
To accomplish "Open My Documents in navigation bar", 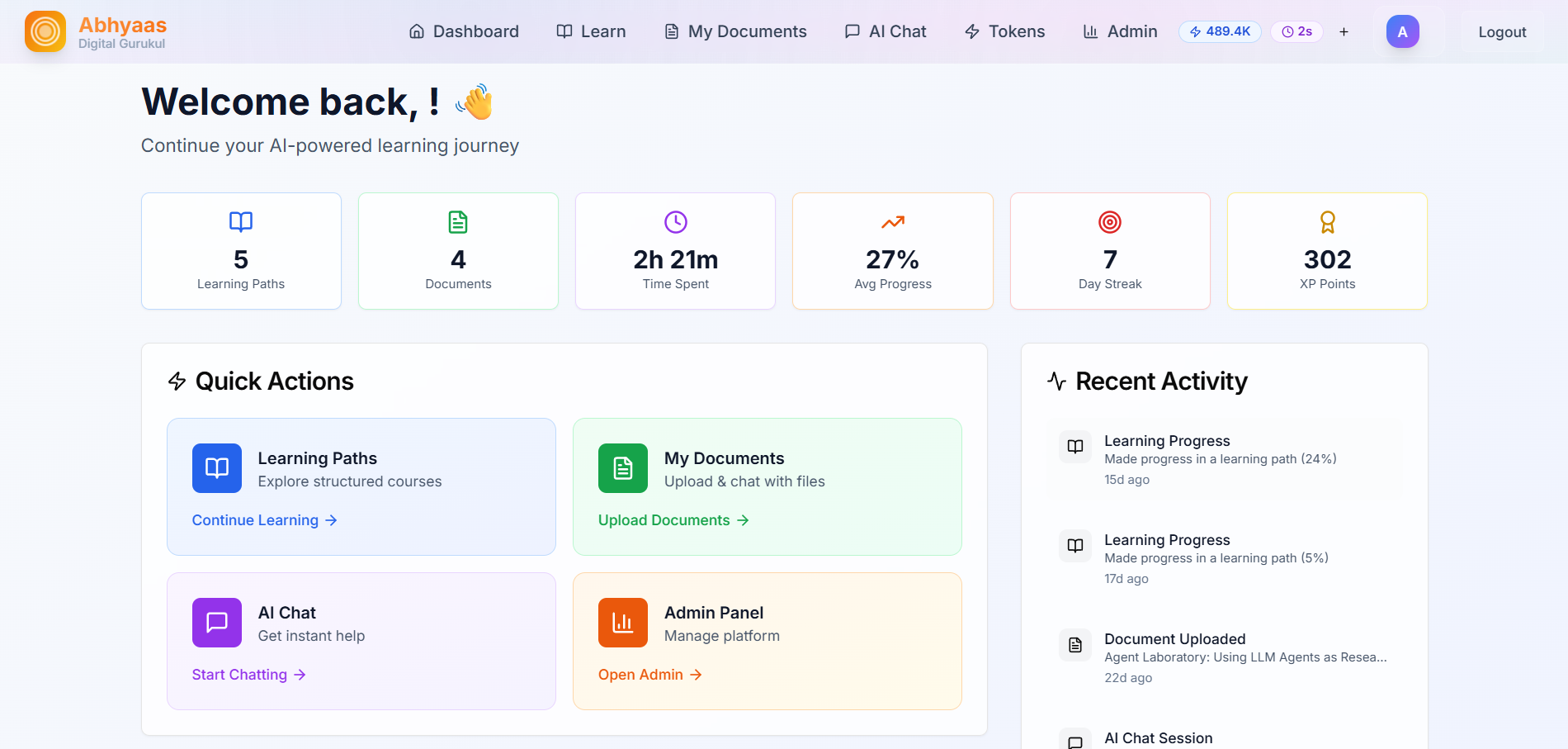I will (x=735, y=31).
